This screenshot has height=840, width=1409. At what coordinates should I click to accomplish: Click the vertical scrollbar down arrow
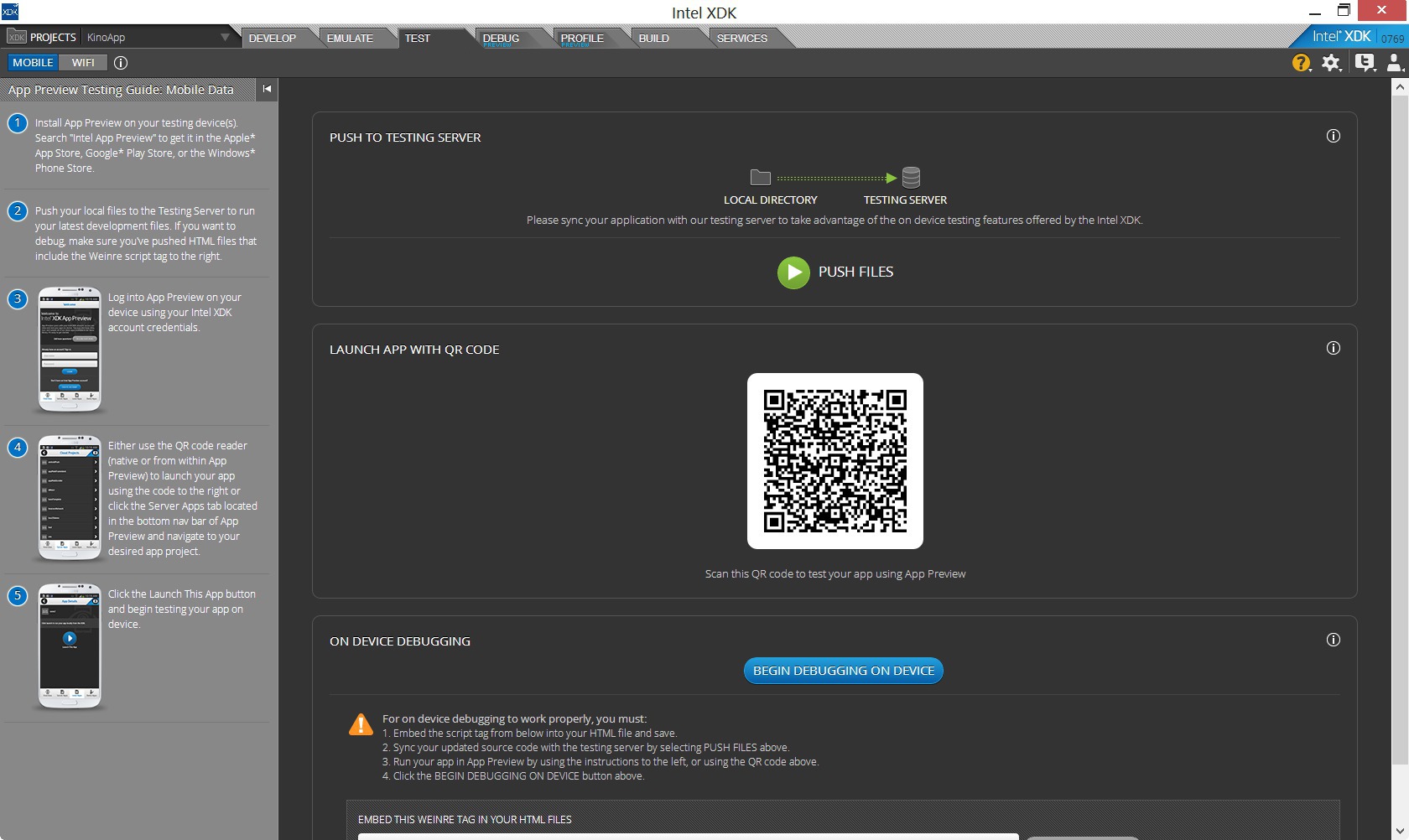(1399, 832)
